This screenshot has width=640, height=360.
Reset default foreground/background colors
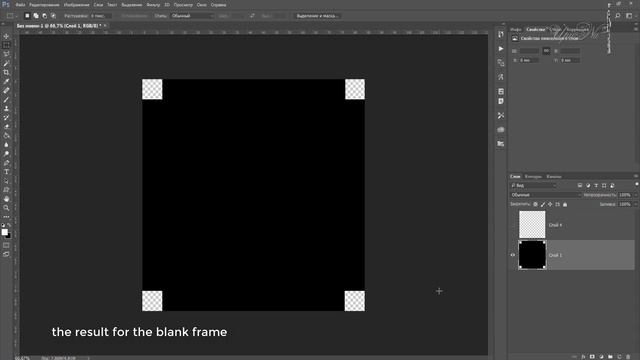click(x=3, y=225)
